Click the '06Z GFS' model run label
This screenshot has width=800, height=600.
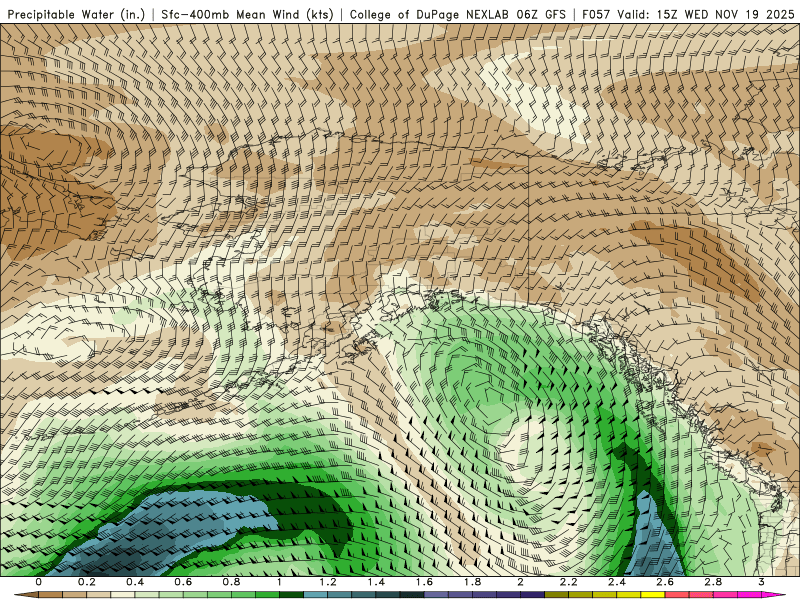(541, 14)
